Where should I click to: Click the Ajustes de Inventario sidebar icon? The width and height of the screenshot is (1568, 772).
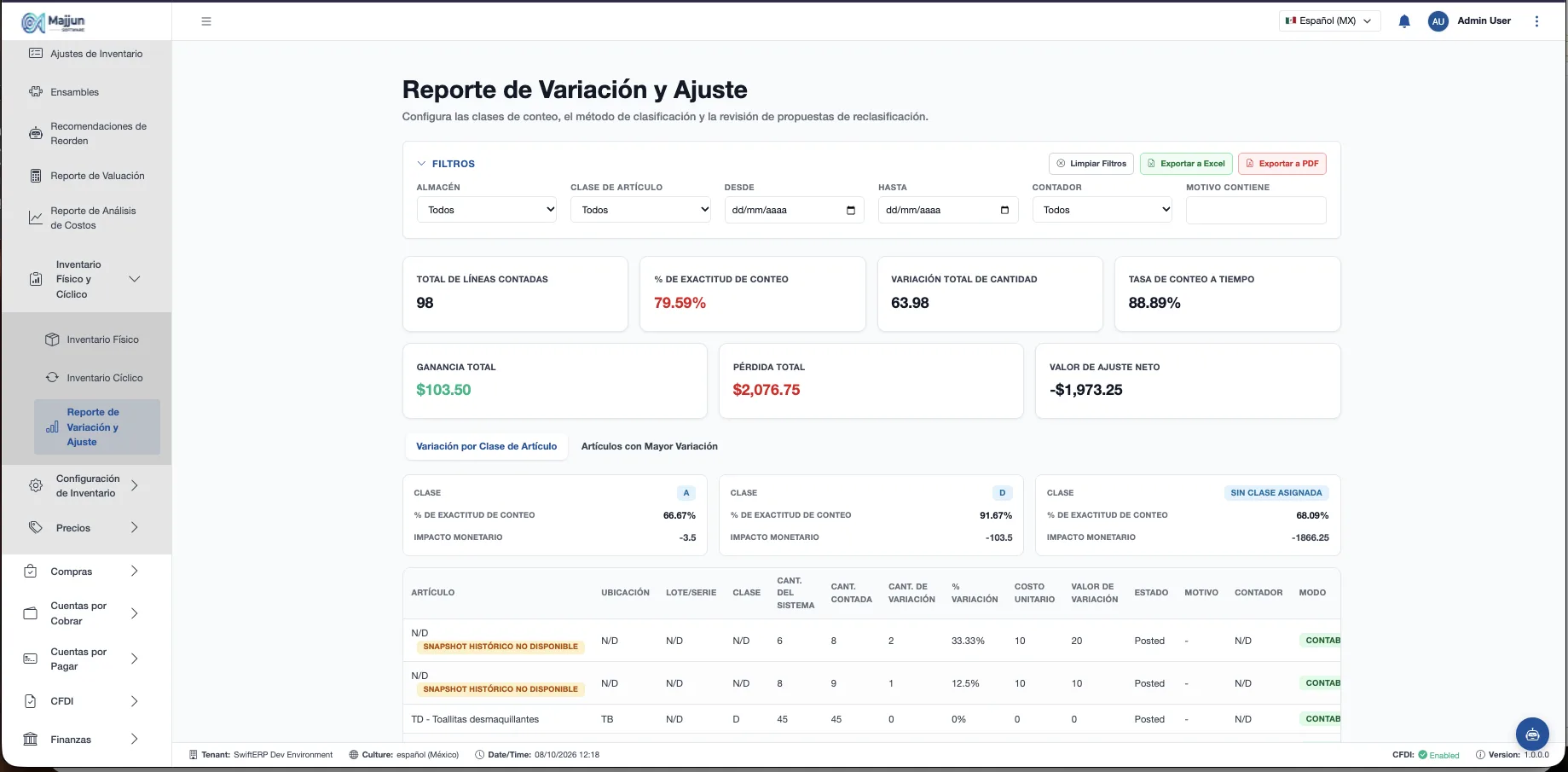(36, 54)
